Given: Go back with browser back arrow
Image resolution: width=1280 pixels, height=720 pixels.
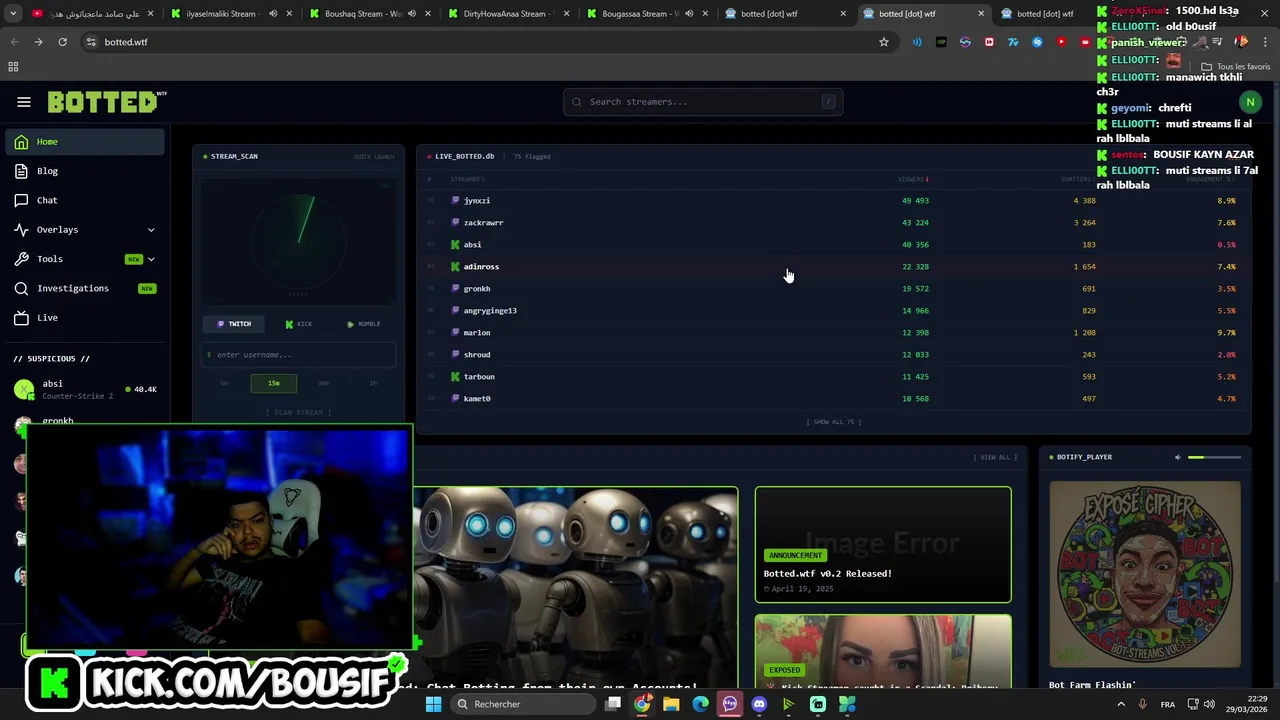Looking at the screenshot, I should [x=14, y=42].
